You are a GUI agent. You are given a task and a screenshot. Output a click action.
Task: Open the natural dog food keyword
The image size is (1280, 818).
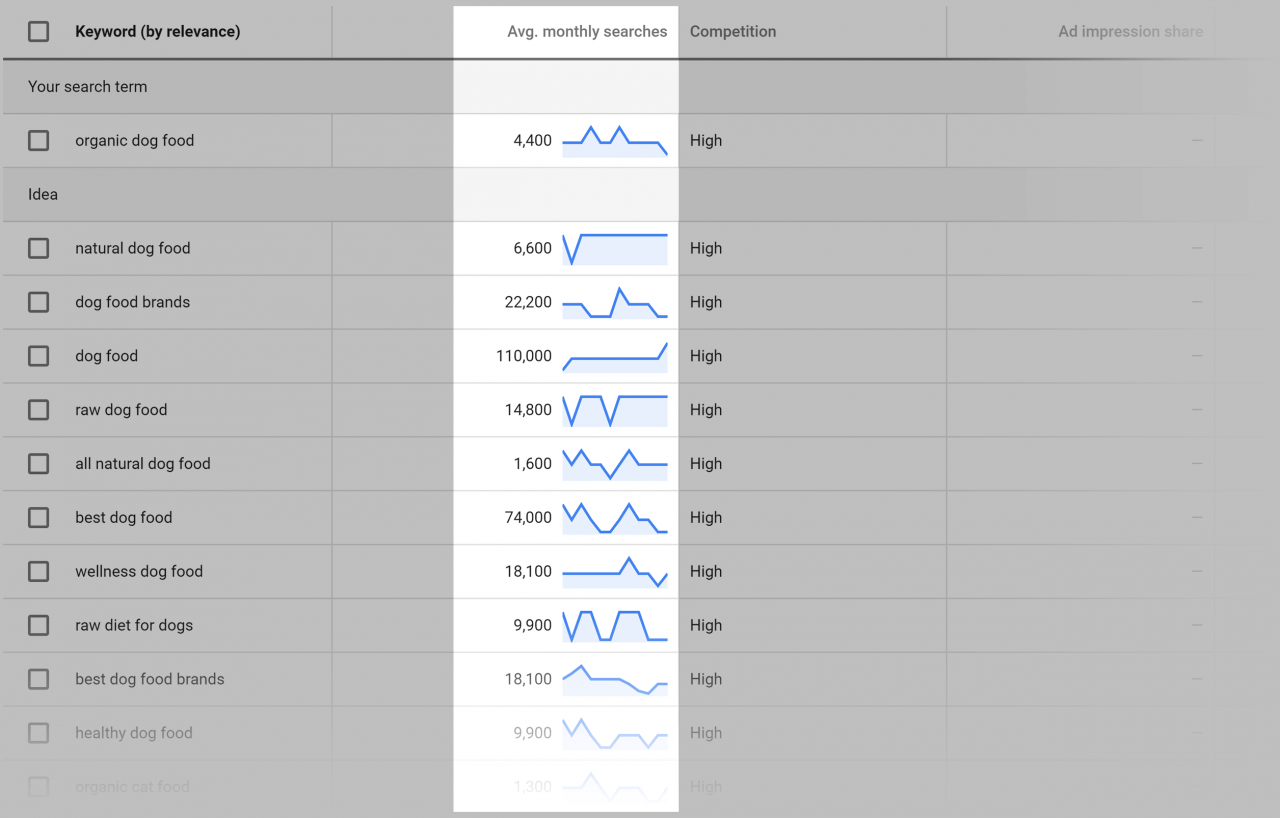point(132,249)
